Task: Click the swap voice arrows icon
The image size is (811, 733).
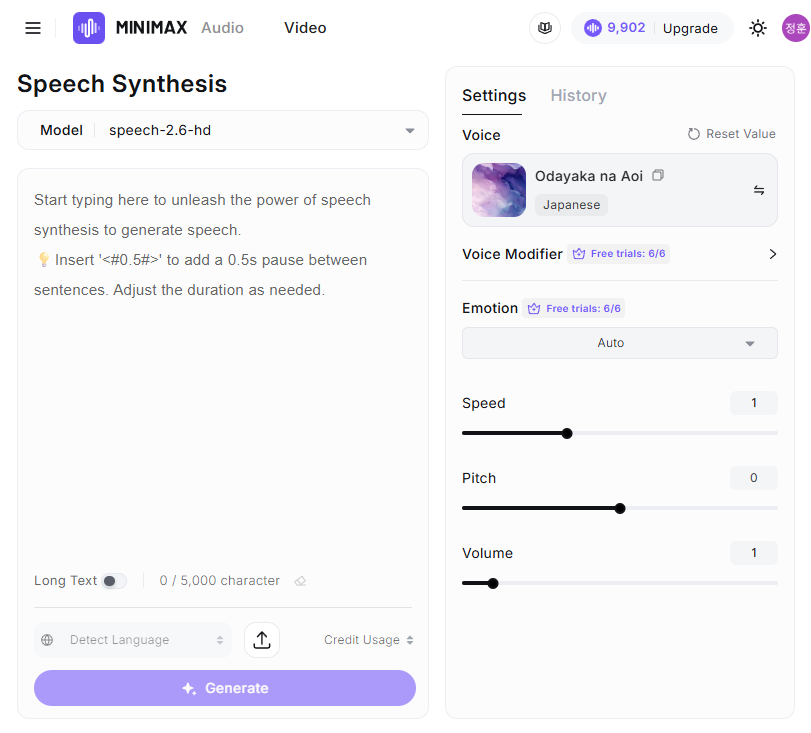Action: [758, 190]
